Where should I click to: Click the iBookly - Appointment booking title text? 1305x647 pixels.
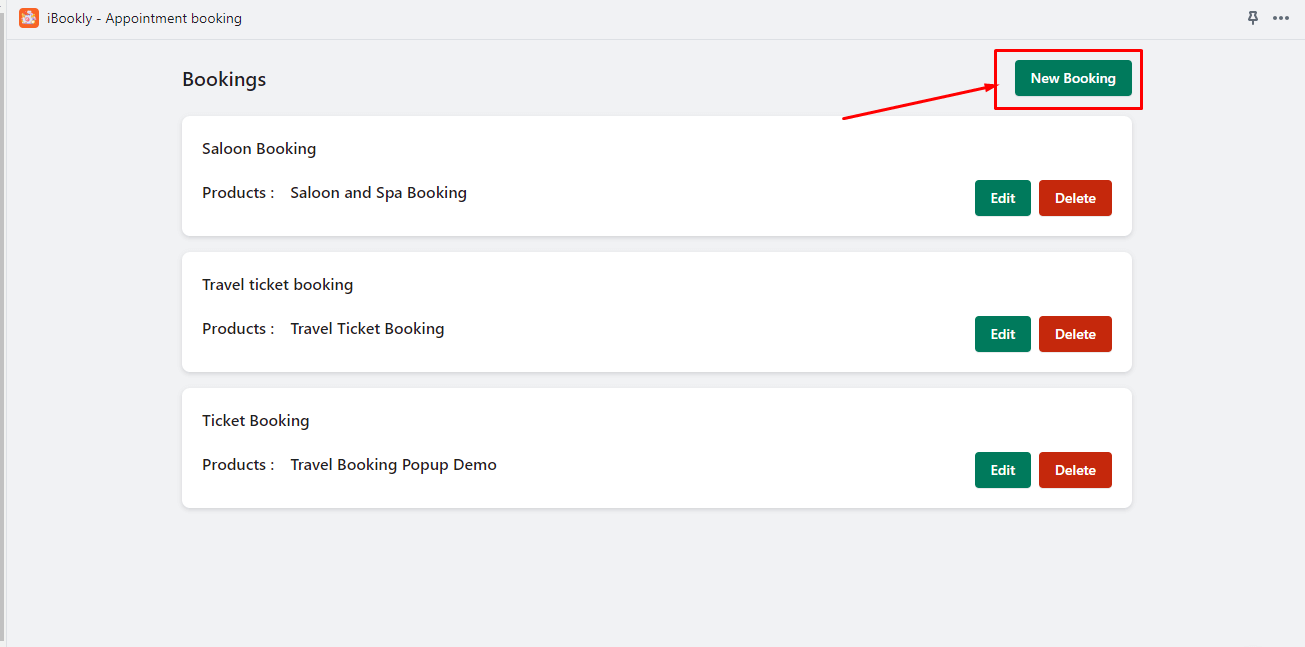tap(144, 18)
